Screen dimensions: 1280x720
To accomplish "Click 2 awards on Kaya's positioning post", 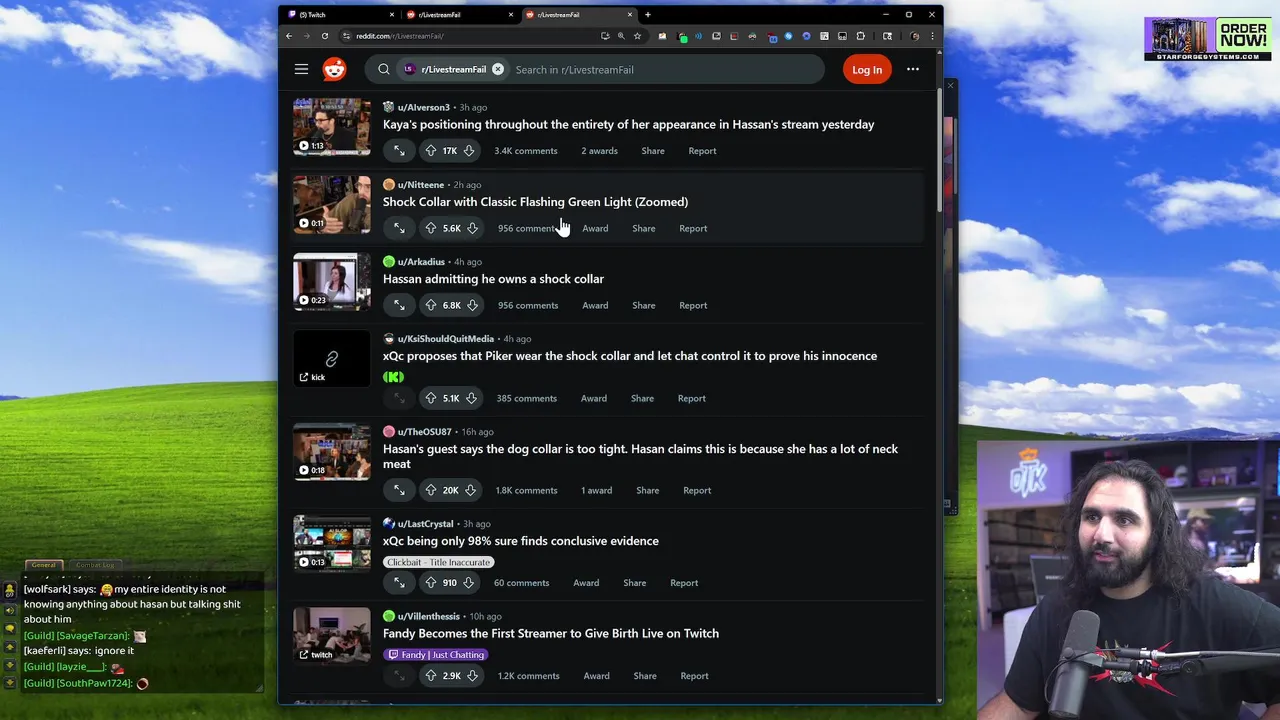I will click(599, 151).
